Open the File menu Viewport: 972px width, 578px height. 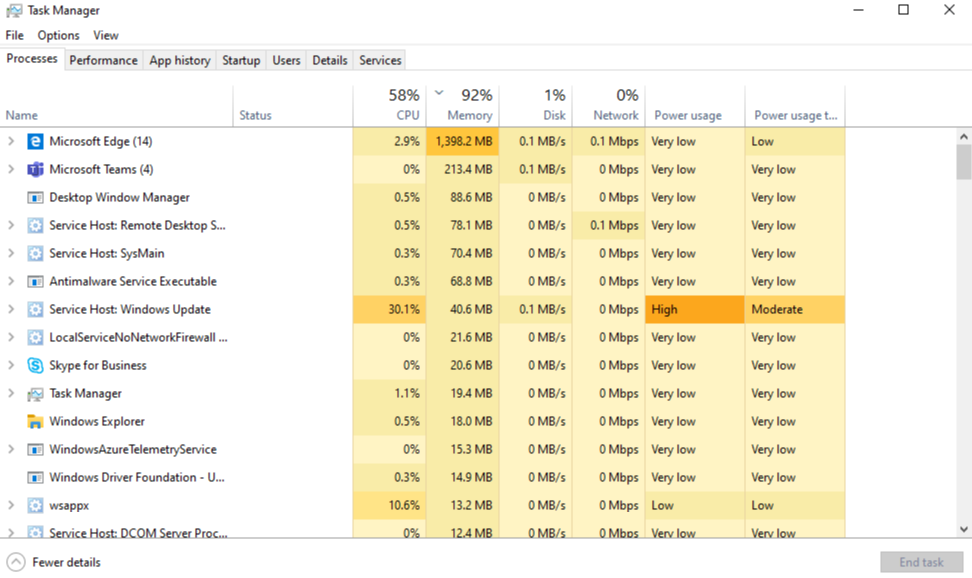point(14,35)
